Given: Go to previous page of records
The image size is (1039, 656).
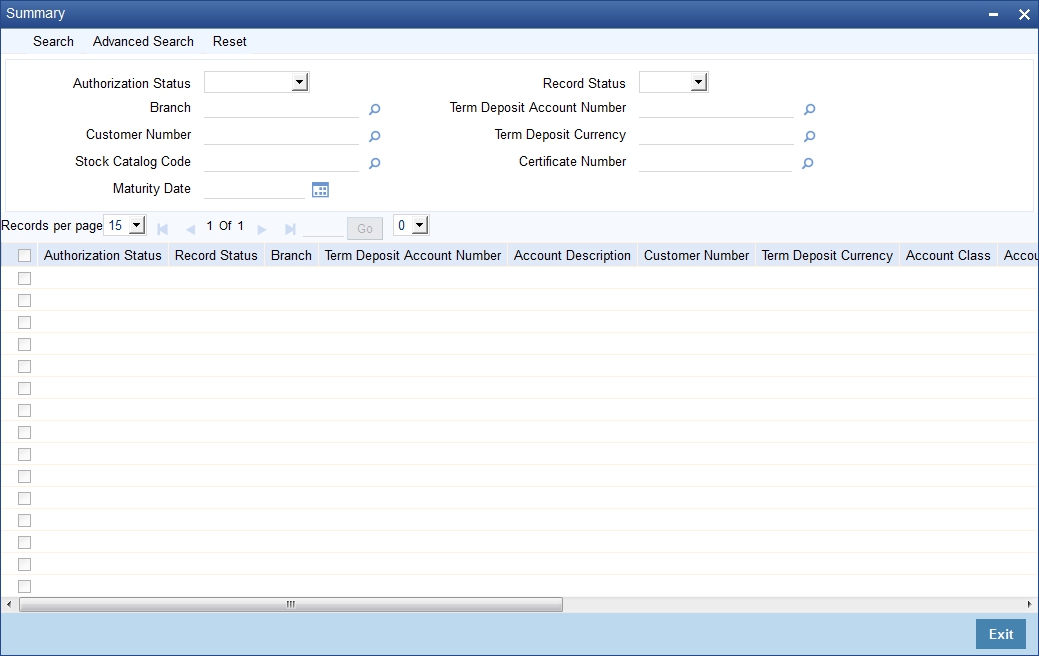Looking at the screenshot, I should [191, 229].
